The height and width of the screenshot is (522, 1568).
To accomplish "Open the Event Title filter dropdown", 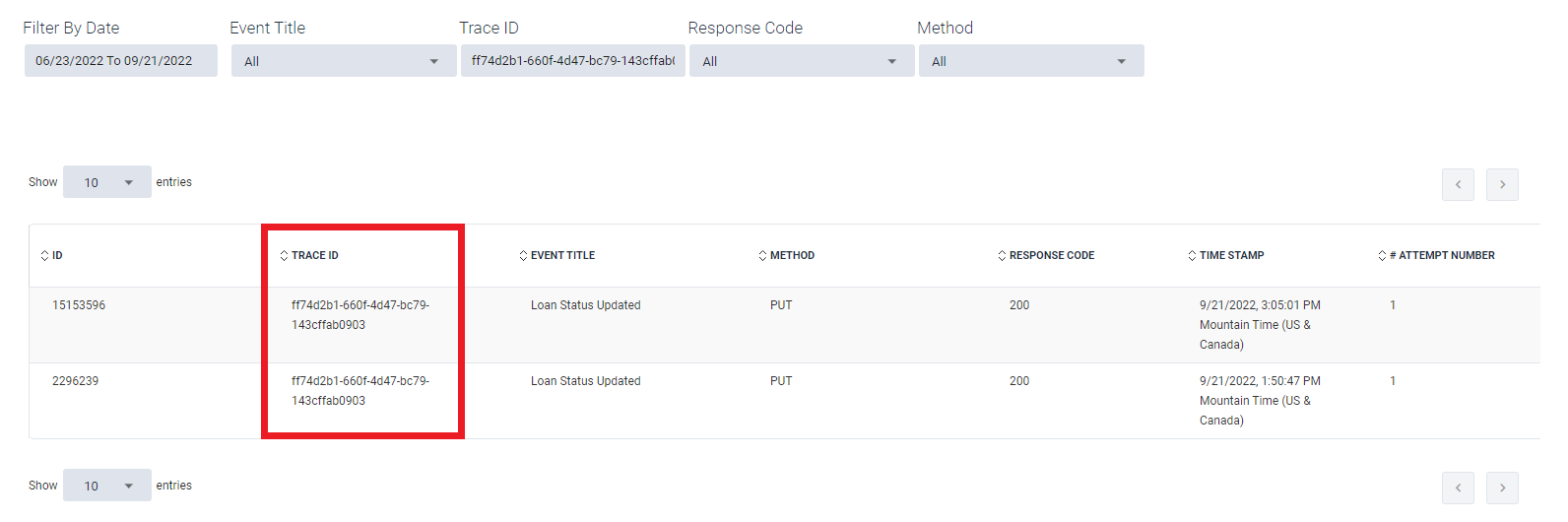I will [x=344, y=61].
